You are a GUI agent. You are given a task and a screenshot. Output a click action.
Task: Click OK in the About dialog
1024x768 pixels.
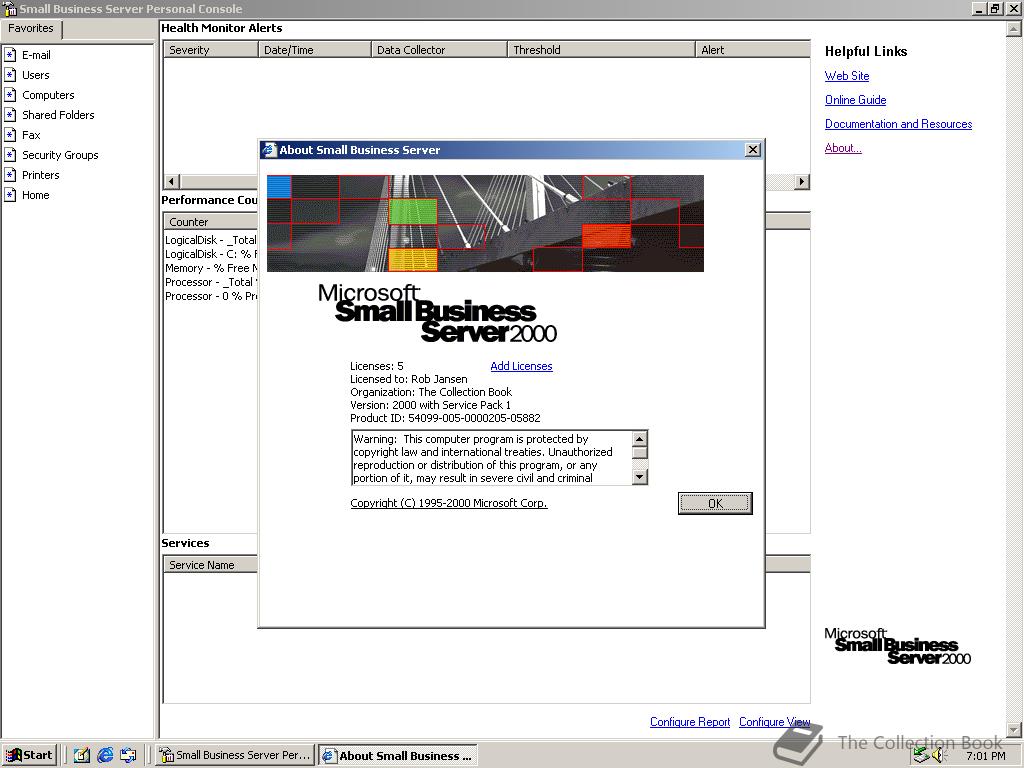[x=715, y=503]
